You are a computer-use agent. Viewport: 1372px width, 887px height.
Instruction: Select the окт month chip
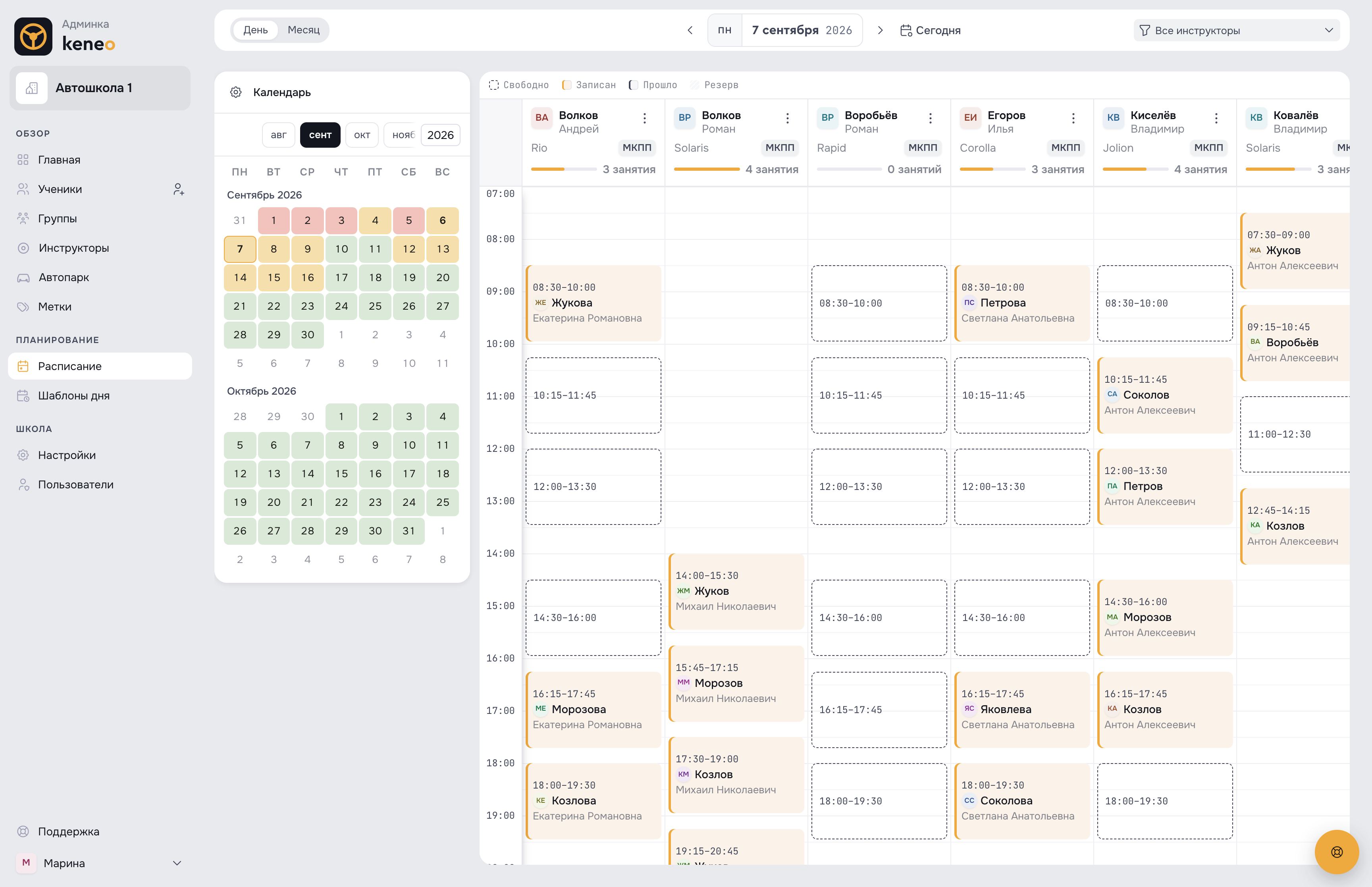(362, 135)
